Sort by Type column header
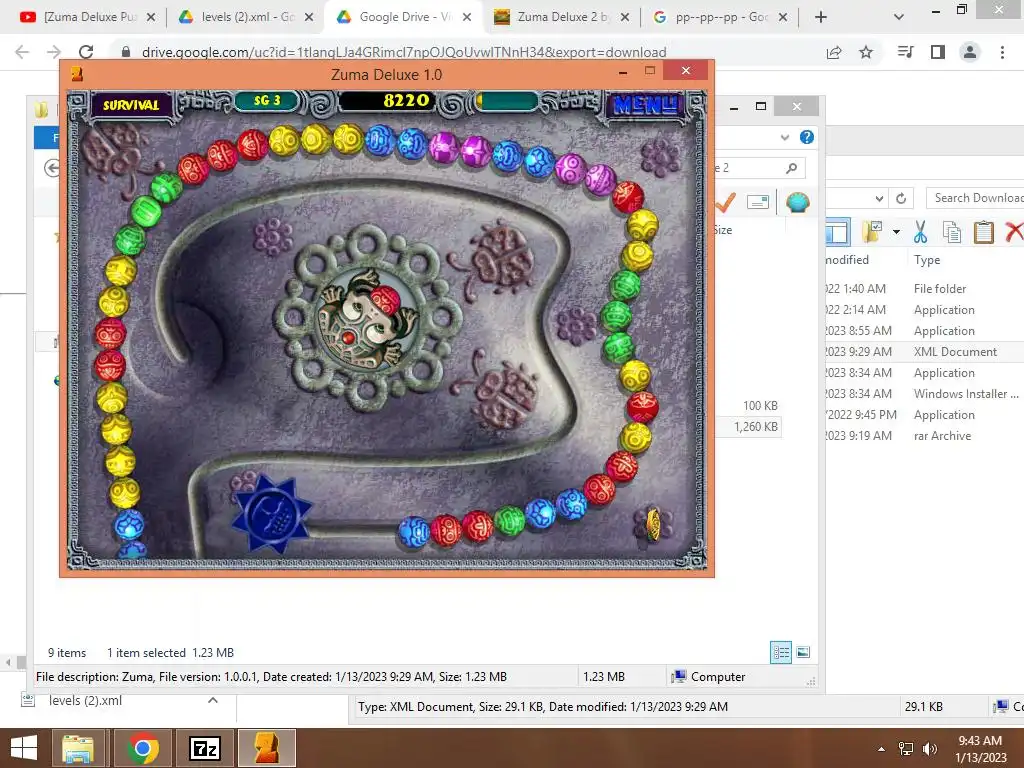The image size is (1024, 768). 927,260
